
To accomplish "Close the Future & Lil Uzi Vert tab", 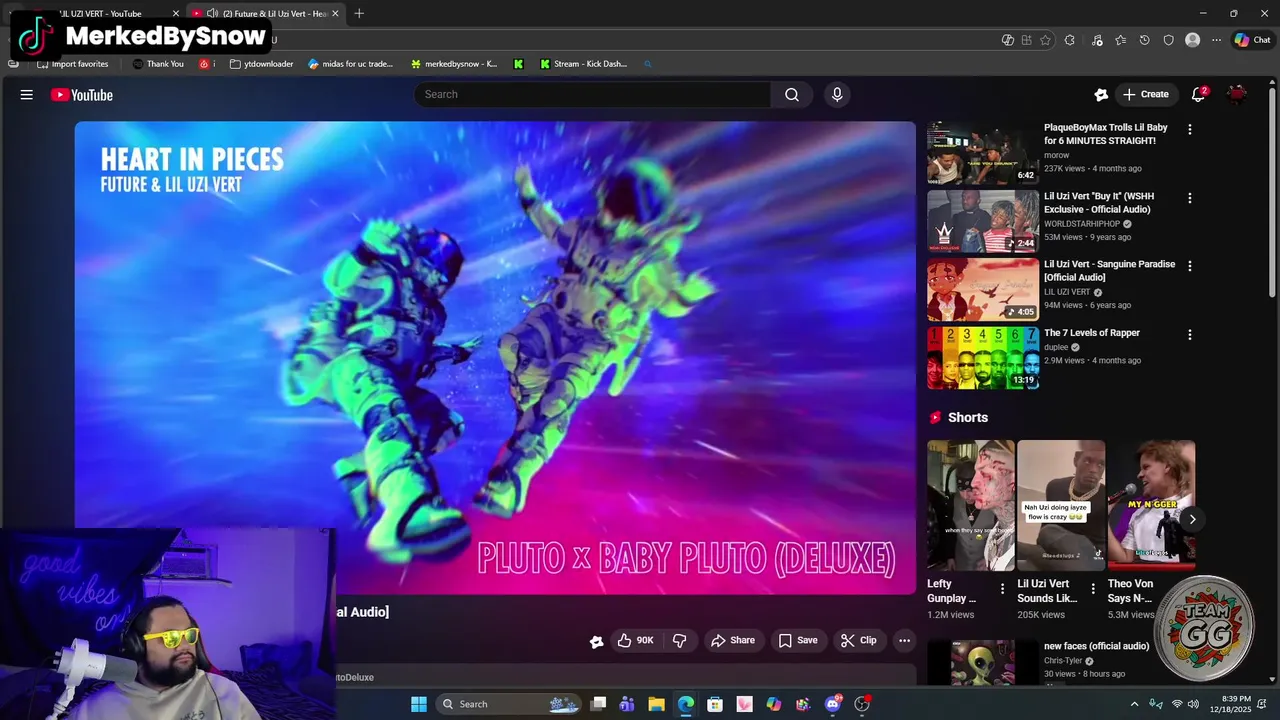I will [x=335, y=13].
